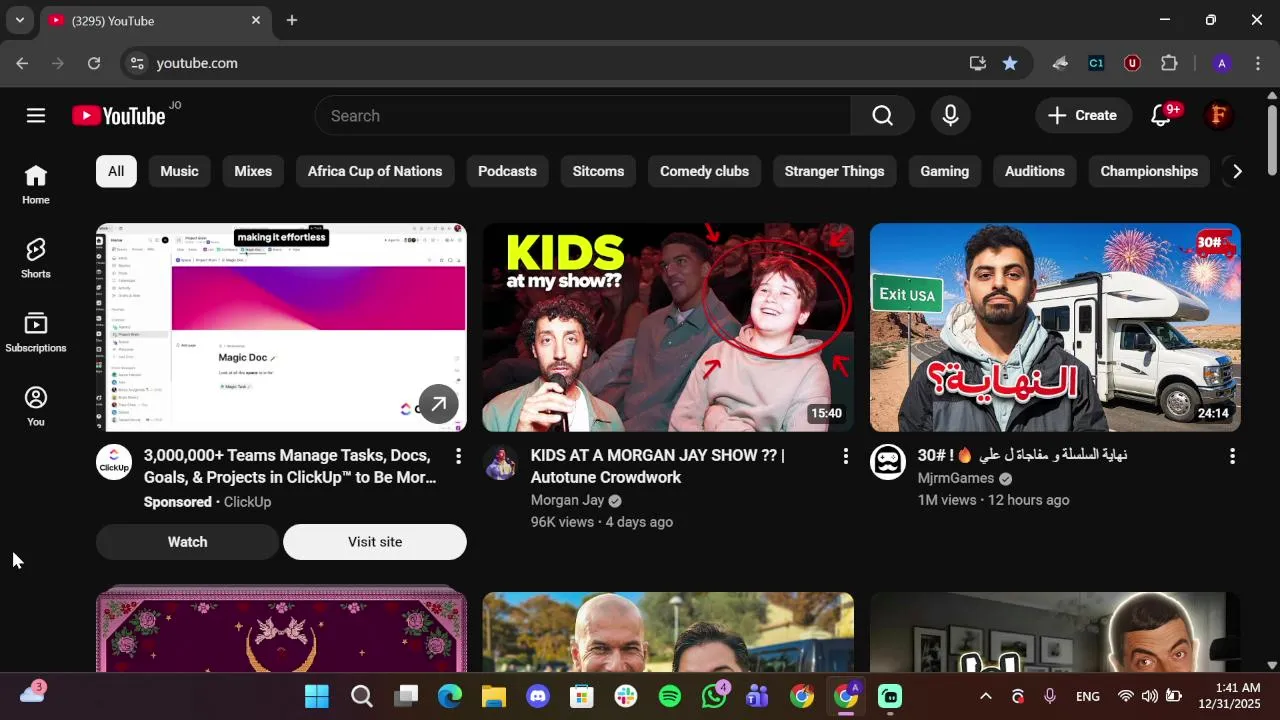Open Spotify from the taskbar
The height and width of the screenshot is (720, 1280).
click(x=670, y=696)
